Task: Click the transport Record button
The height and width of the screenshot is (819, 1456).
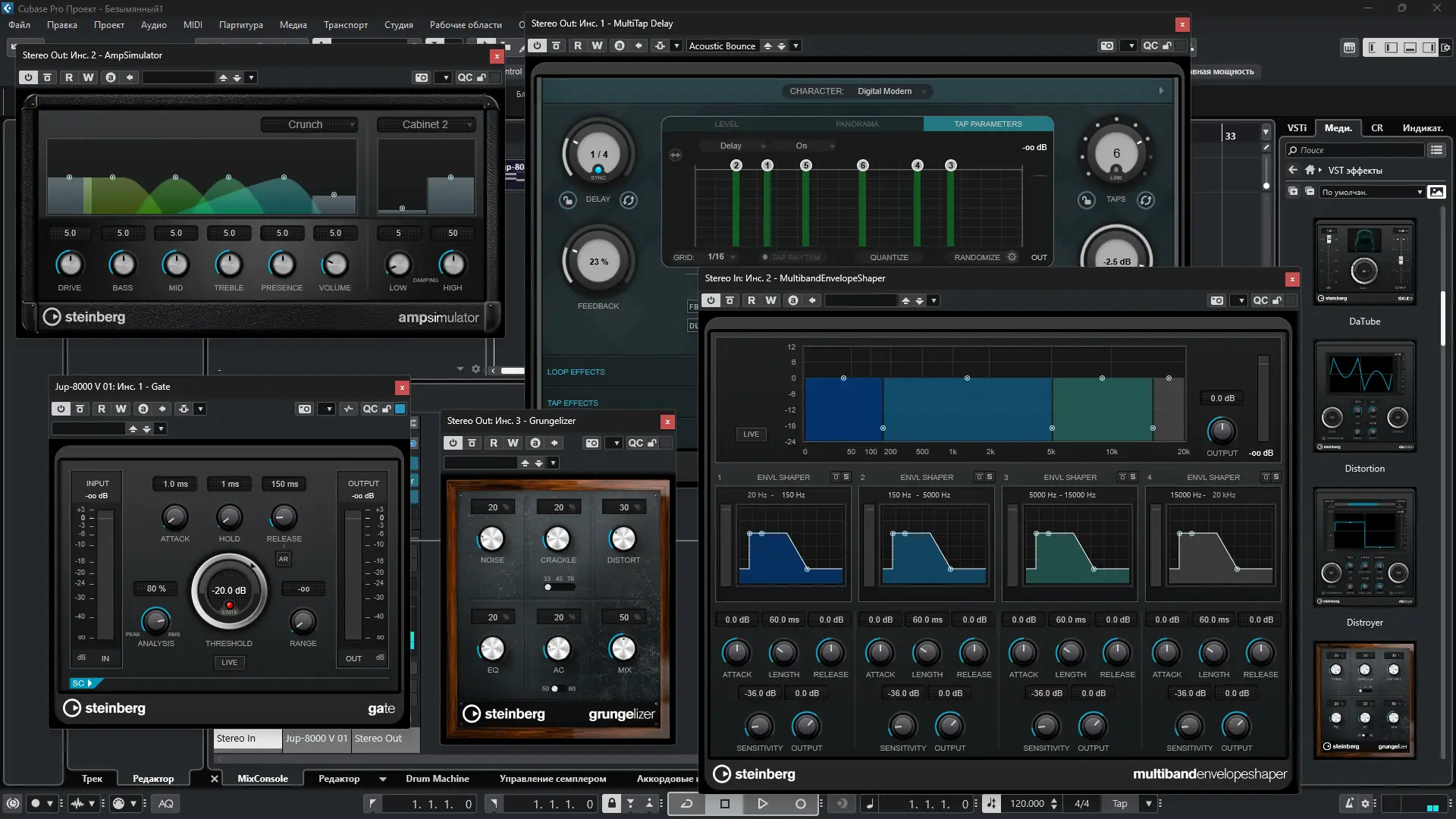Action: point(800,804)
